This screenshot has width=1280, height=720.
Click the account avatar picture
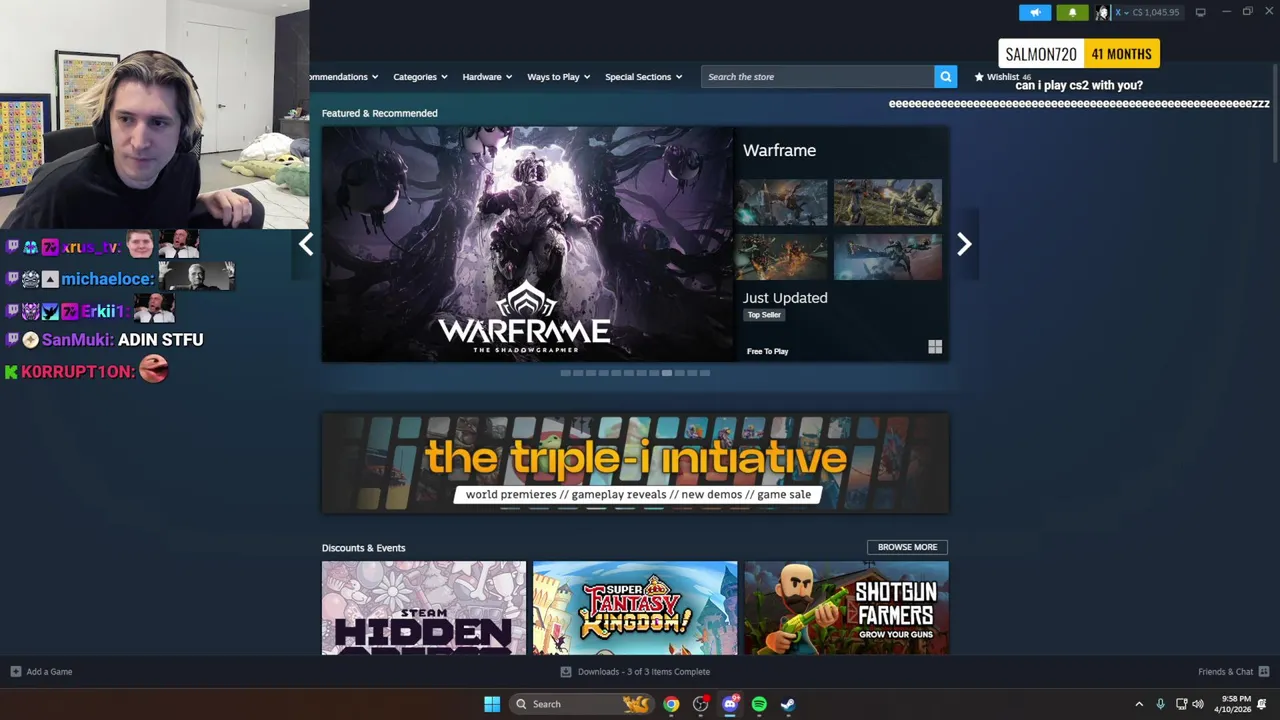1102,12
